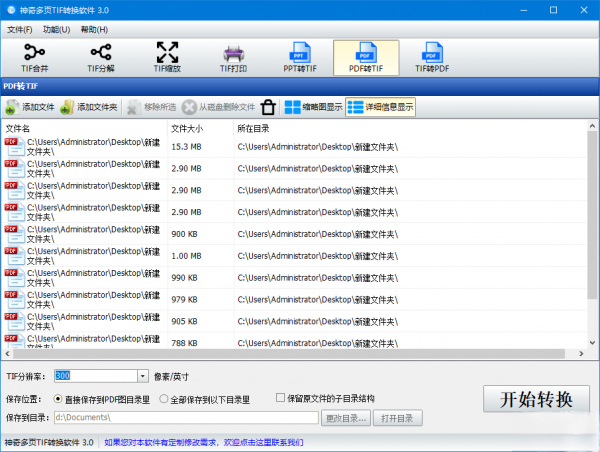
Task: Select the 979 KB size cell
Action: pos(184,300)
